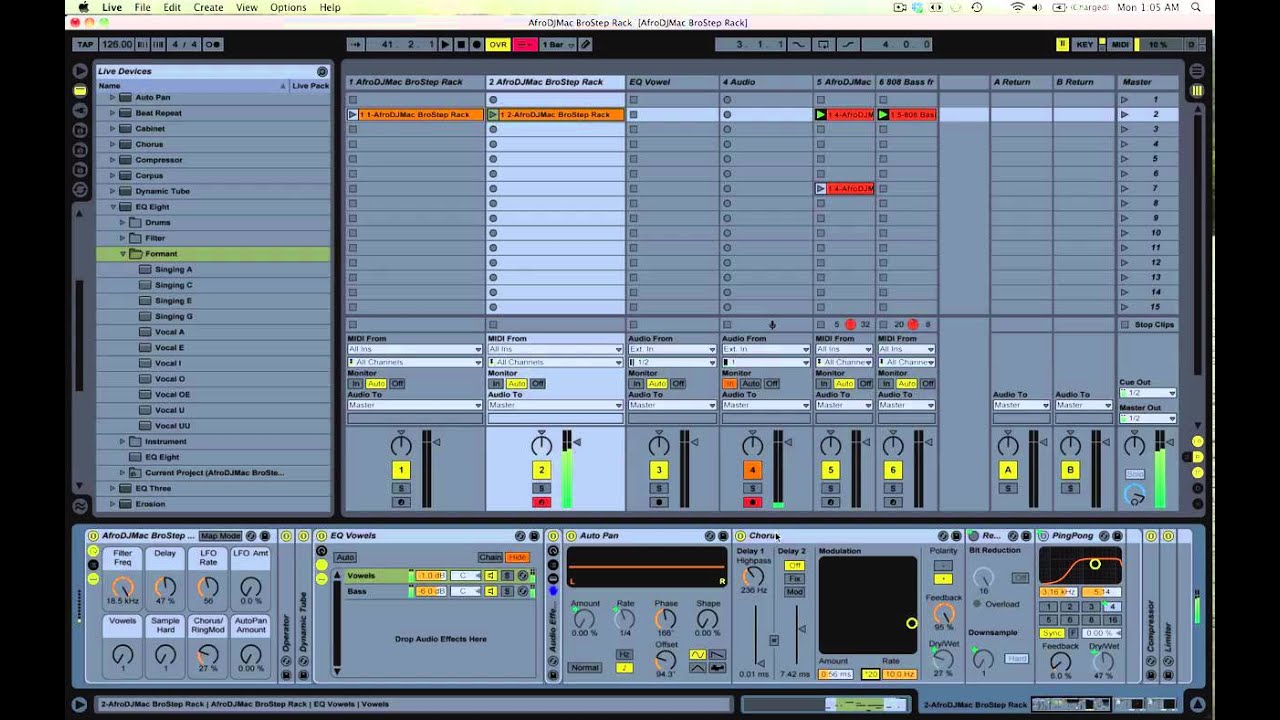Click the global Record button
Screen dimensions: 1280x720
(x=476, y=44)
